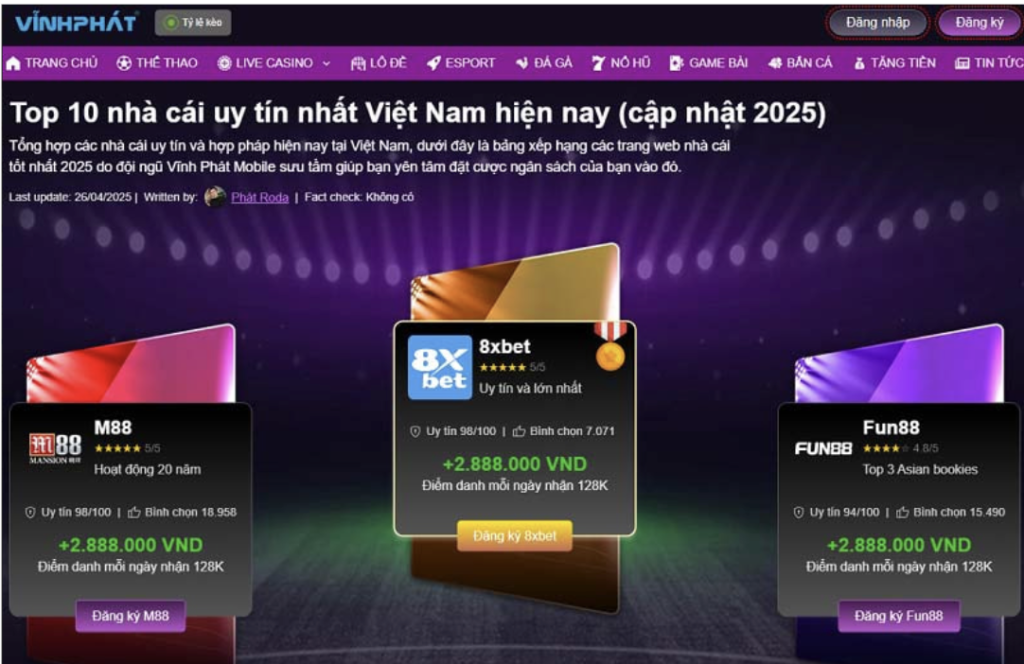Expand the LIVE CASINO dropdown arrow
The height and width of the screenshot is (664, 1024).
(326, 63)
